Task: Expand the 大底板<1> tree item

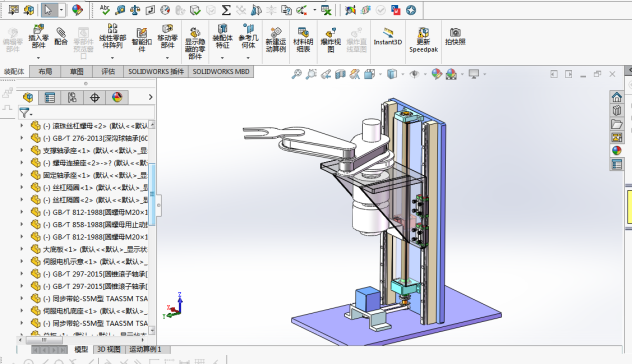Action: pos(22,249)
